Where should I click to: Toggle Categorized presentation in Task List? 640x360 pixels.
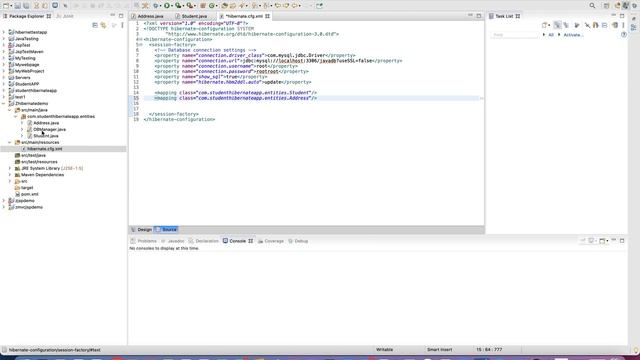pos(557,25)
